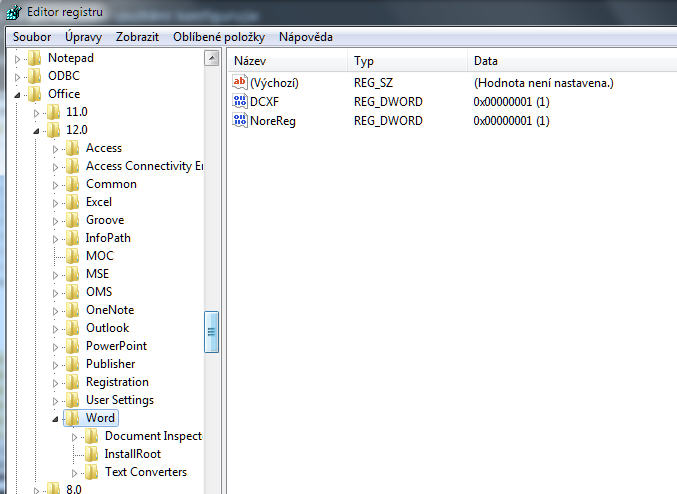Expand the User Settings key
This screenshot has height=494, width=677.
click(55, 401)
